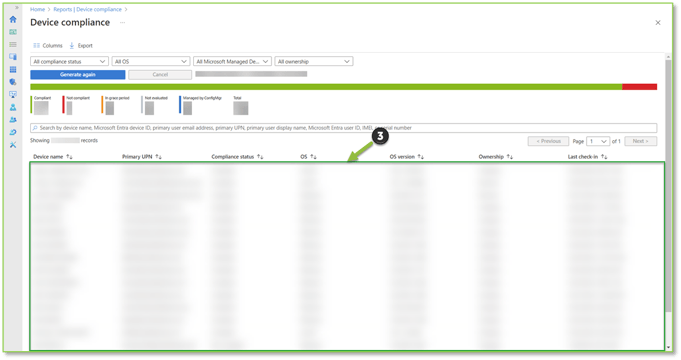681x360 pixels.
Task: Open Troubleshooting tools icon in sidebar
Action: tap(13, 145)
